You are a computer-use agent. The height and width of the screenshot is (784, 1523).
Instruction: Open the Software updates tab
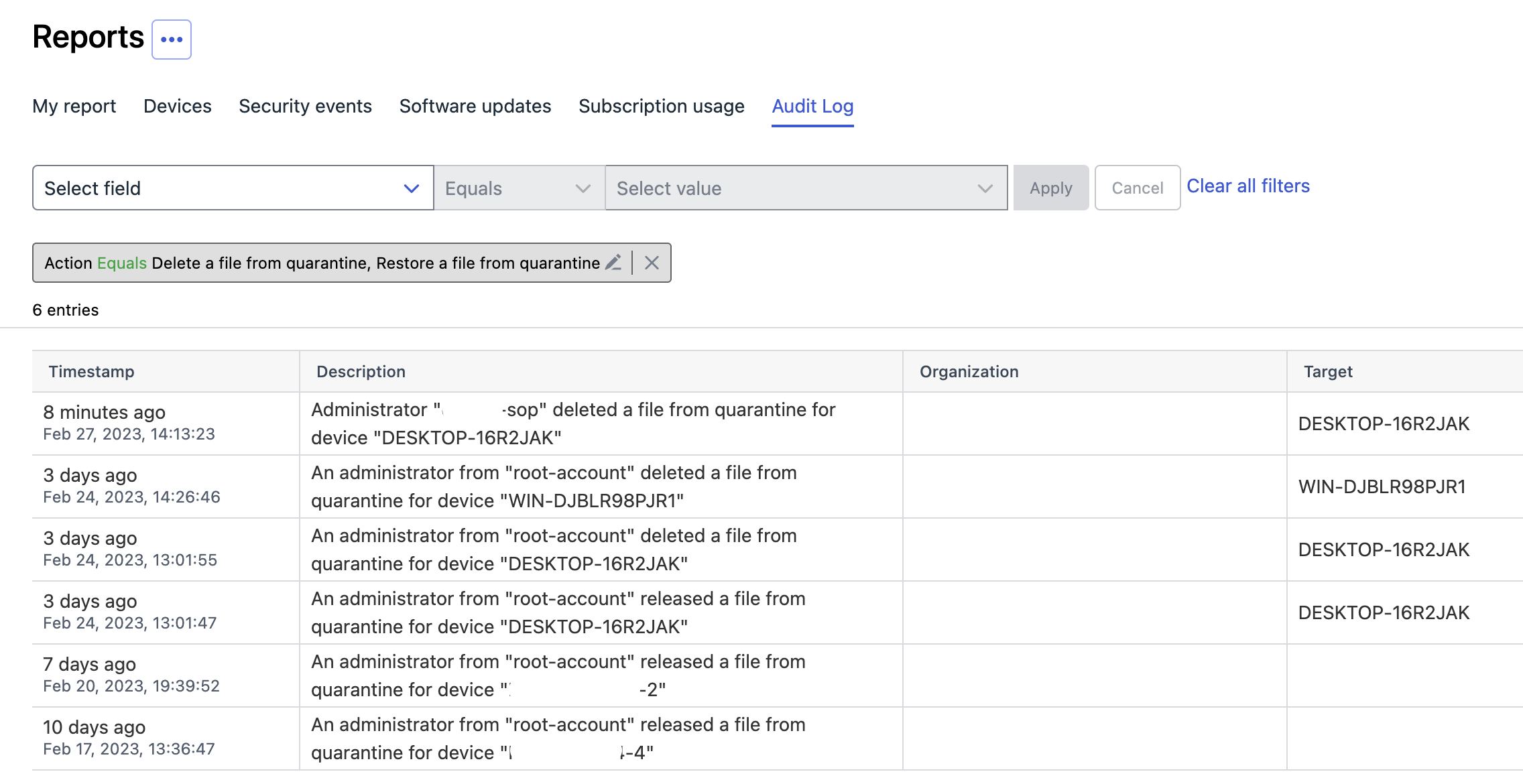pos(475,106)
